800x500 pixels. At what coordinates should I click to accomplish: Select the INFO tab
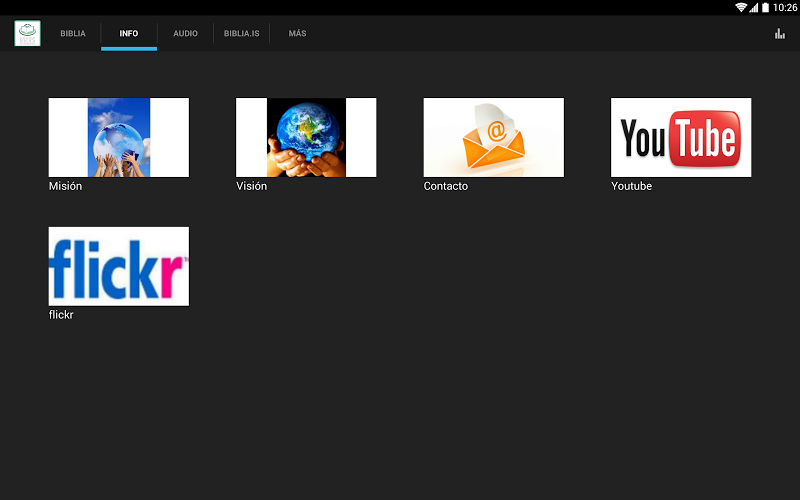tap(129, 34)
